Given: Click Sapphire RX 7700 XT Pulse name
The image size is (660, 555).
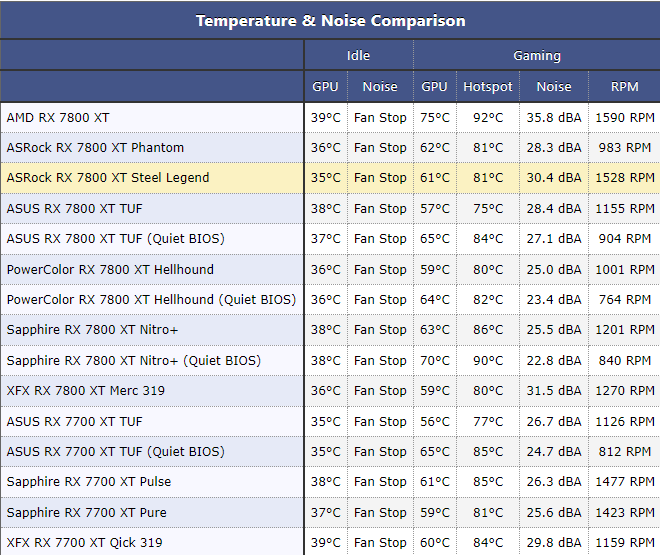Looking at the screenshot, I should (x=89, y=482).
